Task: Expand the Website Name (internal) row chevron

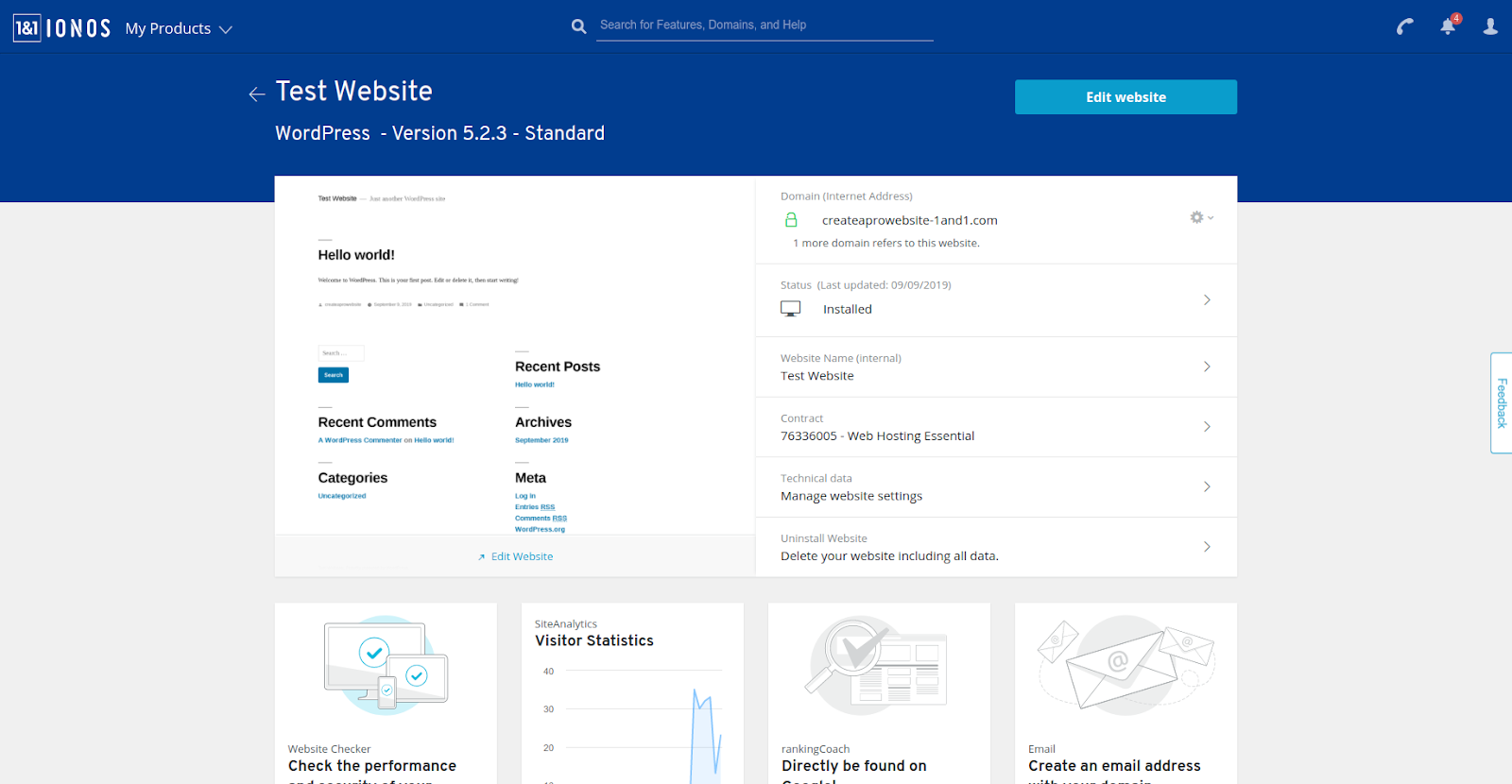Action: (1207, 366)
